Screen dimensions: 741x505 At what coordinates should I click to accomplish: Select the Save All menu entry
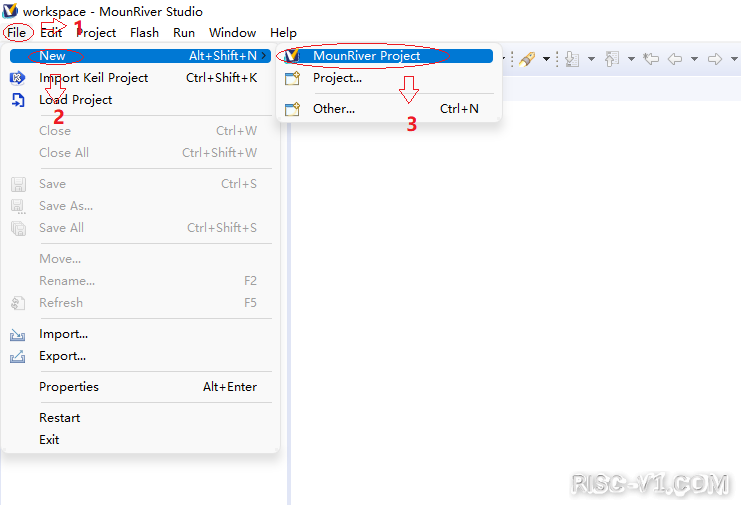point(140,228)
